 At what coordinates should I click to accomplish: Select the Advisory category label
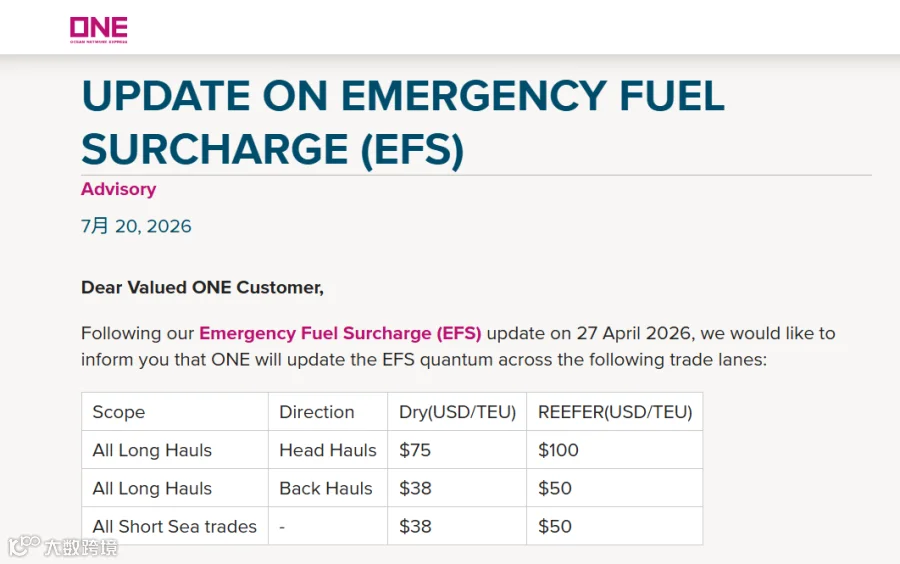point(118,189)
